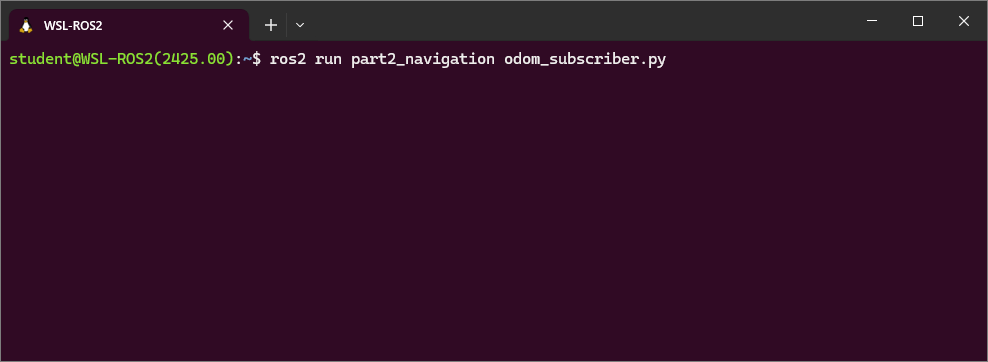Click the tilde directory indicator in the prompt

click(x=248, y=59)
